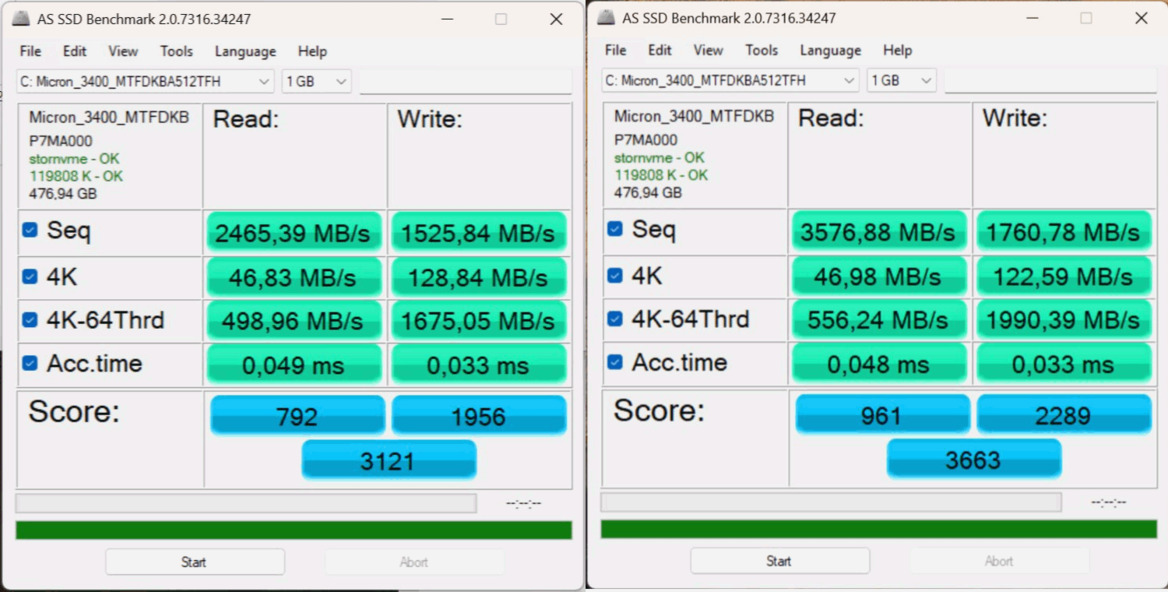Open the drive selection dropdown in left window
The width and height of the screenshot is (1168, 592).
pyautogui.click(x=263, y=80)
